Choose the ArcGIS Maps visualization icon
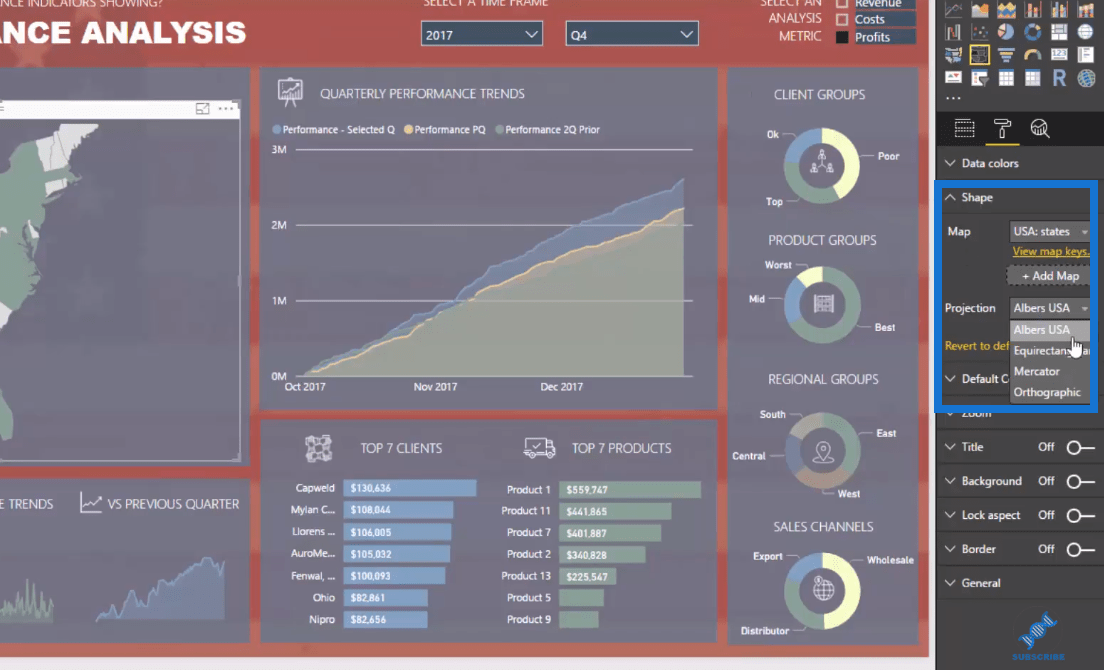1104x670 pixels. [x=1086, y=78]
